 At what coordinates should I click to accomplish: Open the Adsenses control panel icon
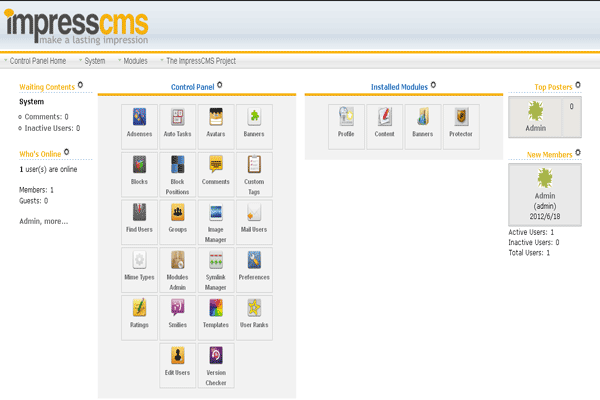tap(139, 127)
